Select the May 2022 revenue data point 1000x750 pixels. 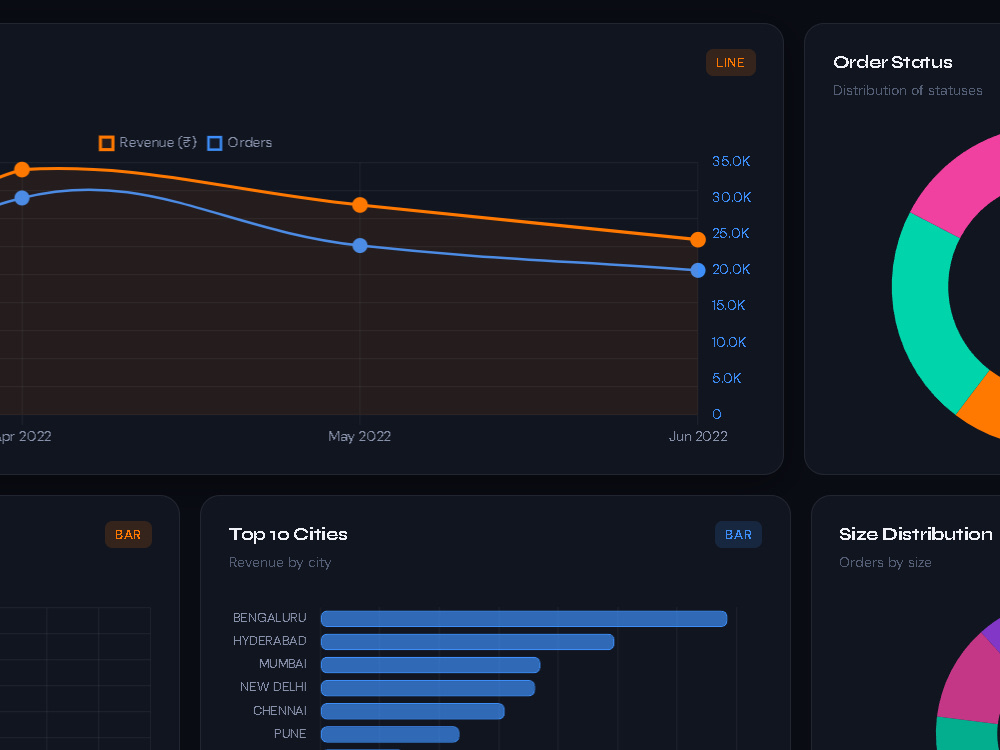[x=360, y=205]
